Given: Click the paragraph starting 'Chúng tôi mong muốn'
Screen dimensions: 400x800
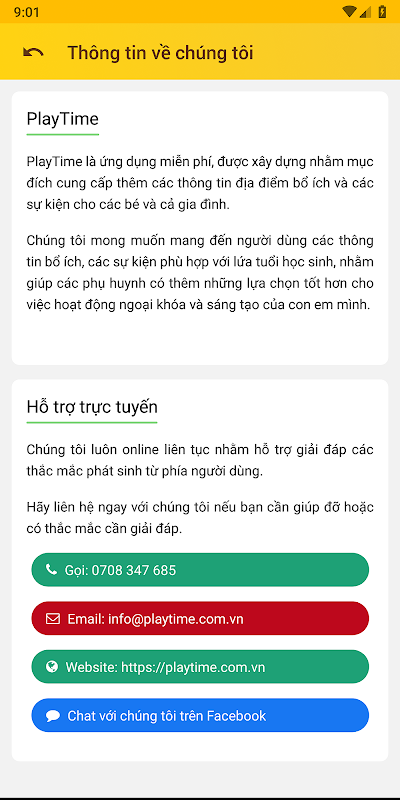Looking at the screenshot, I should coord(200,272).
